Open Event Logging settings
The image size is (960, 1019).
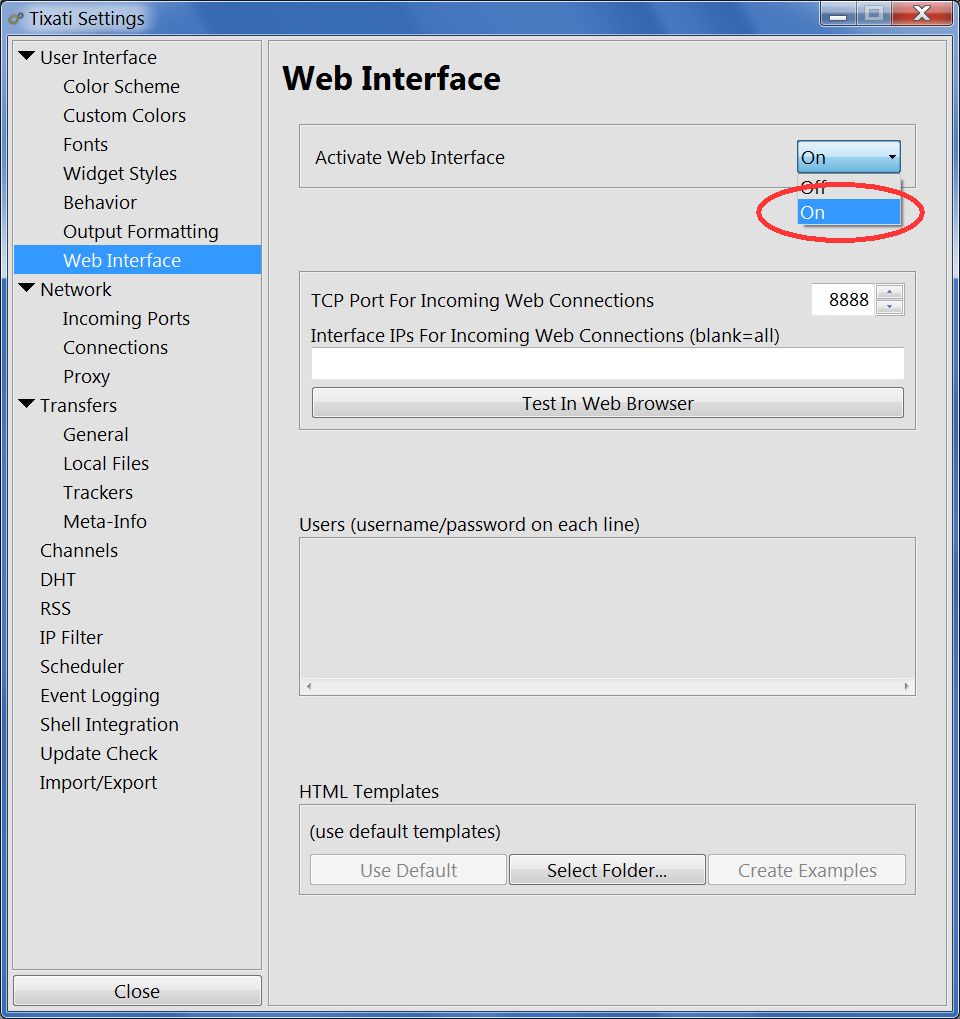(99, 695)
